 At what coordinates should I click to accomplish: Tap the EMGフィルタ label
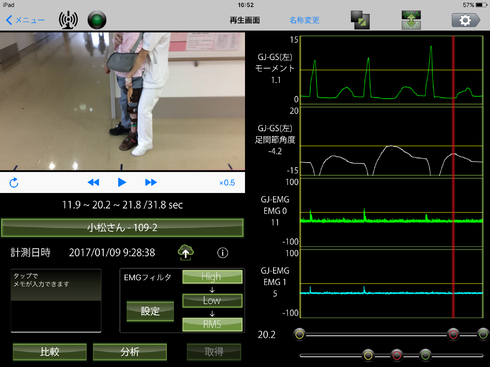point(147,277)
